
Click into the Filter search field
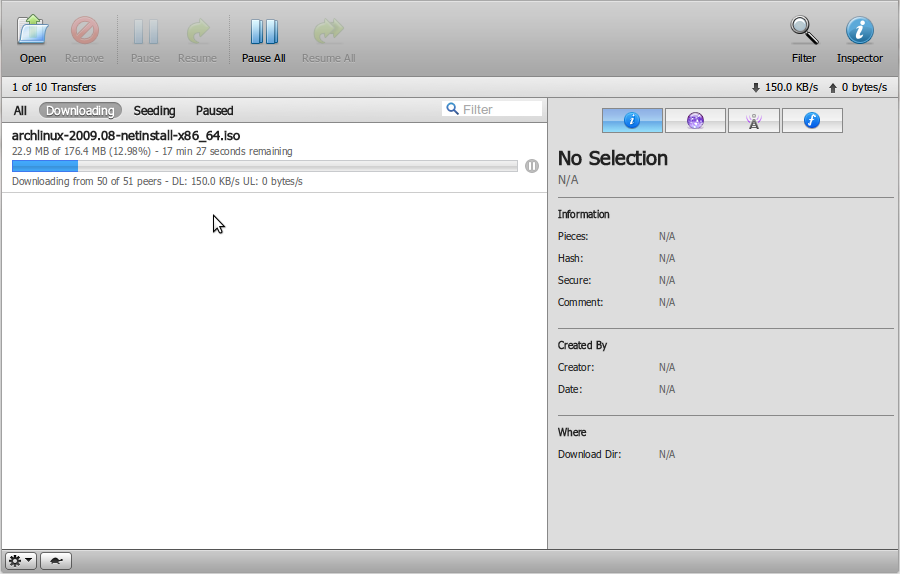(500, 109)
